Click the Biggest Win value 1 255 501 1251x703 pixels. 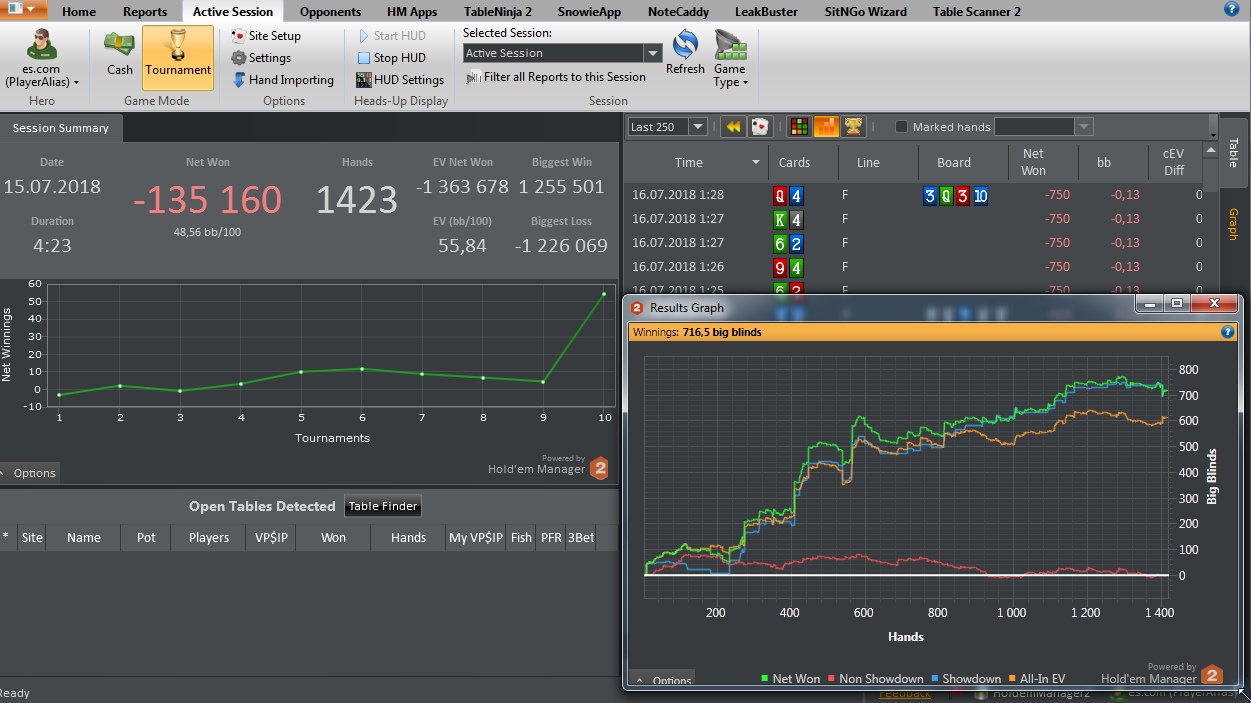tap(561, 187)
